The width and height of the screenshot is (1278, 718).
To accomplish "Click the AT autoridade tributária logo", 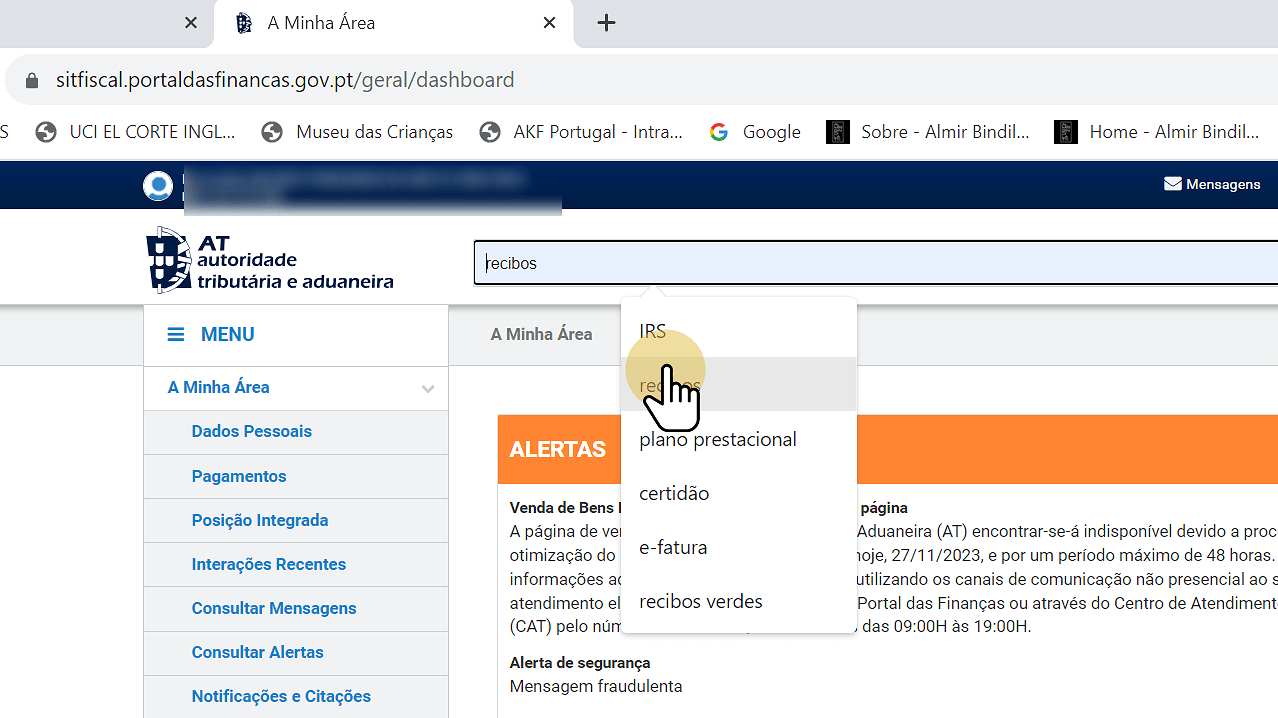I will 270,260.
